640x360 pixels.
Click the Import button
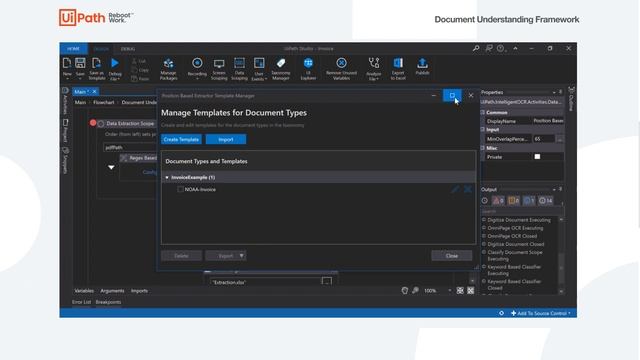(226, 139)
